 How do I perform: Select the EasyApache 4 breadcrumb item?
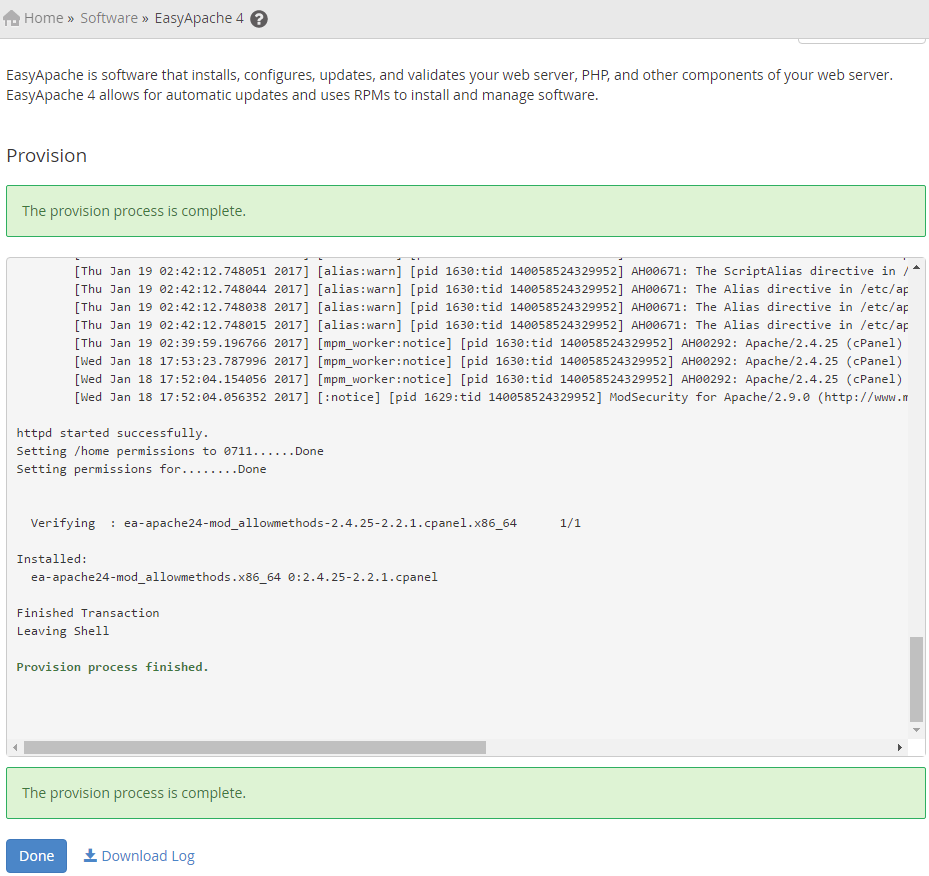[199, 18]
